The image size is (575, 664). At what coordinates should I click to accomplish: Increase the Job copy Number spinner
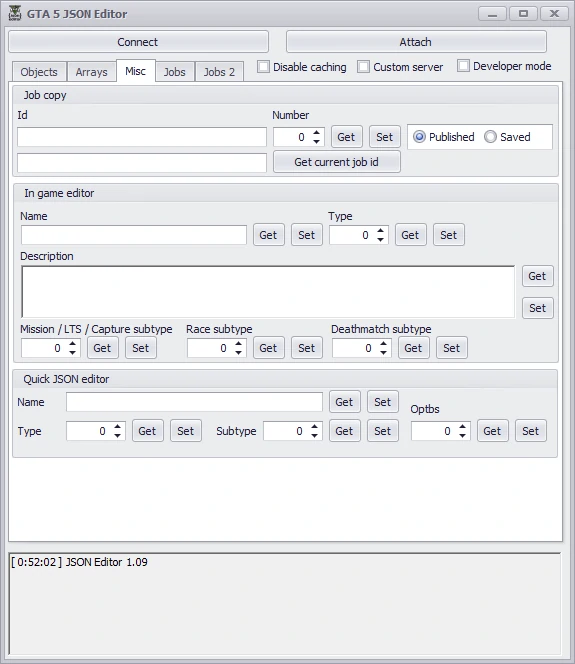[x=316, y=133]
